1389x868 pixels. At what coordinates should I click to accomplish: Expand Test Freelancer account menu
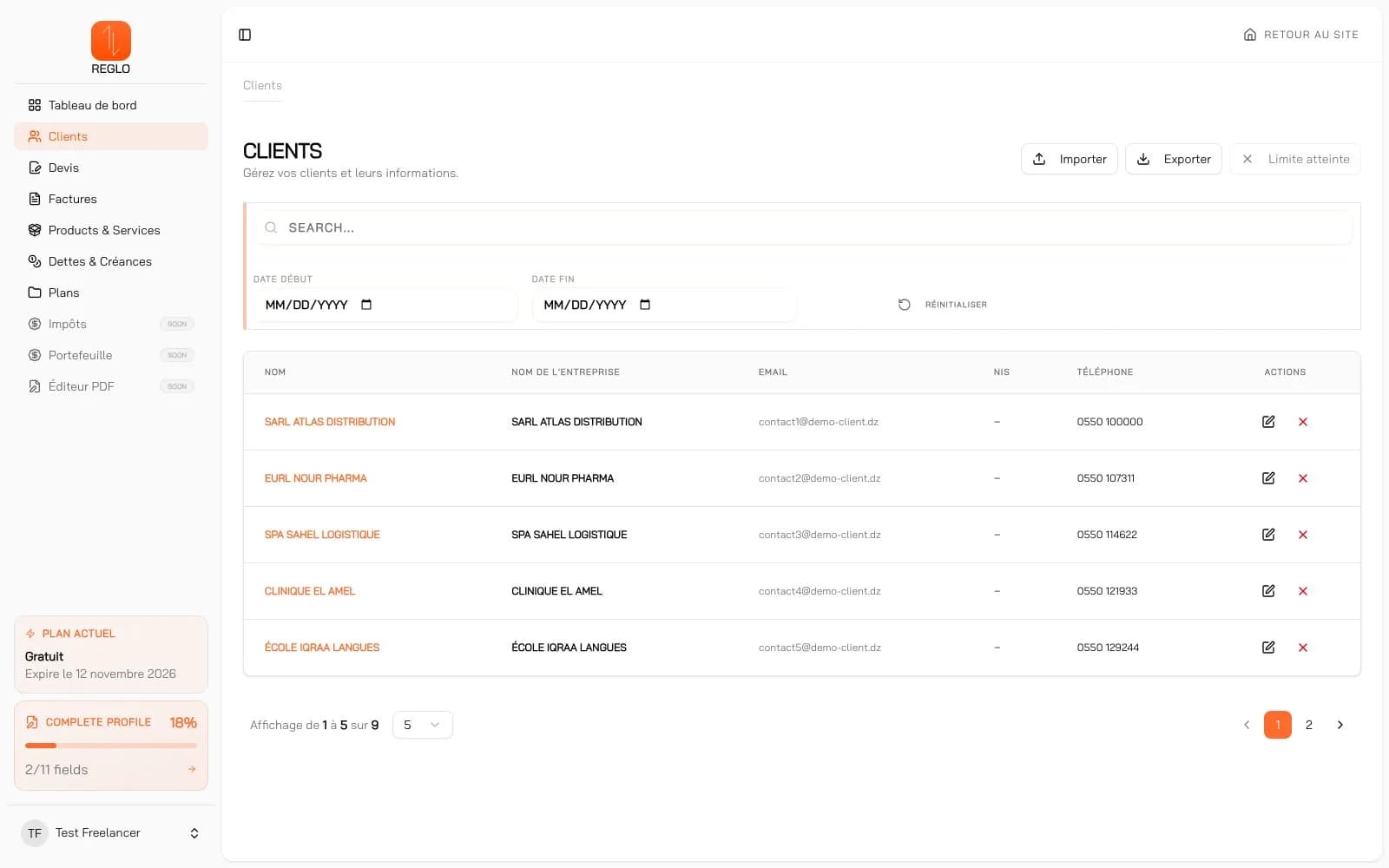pyautogui.click(x=111, y=833)
